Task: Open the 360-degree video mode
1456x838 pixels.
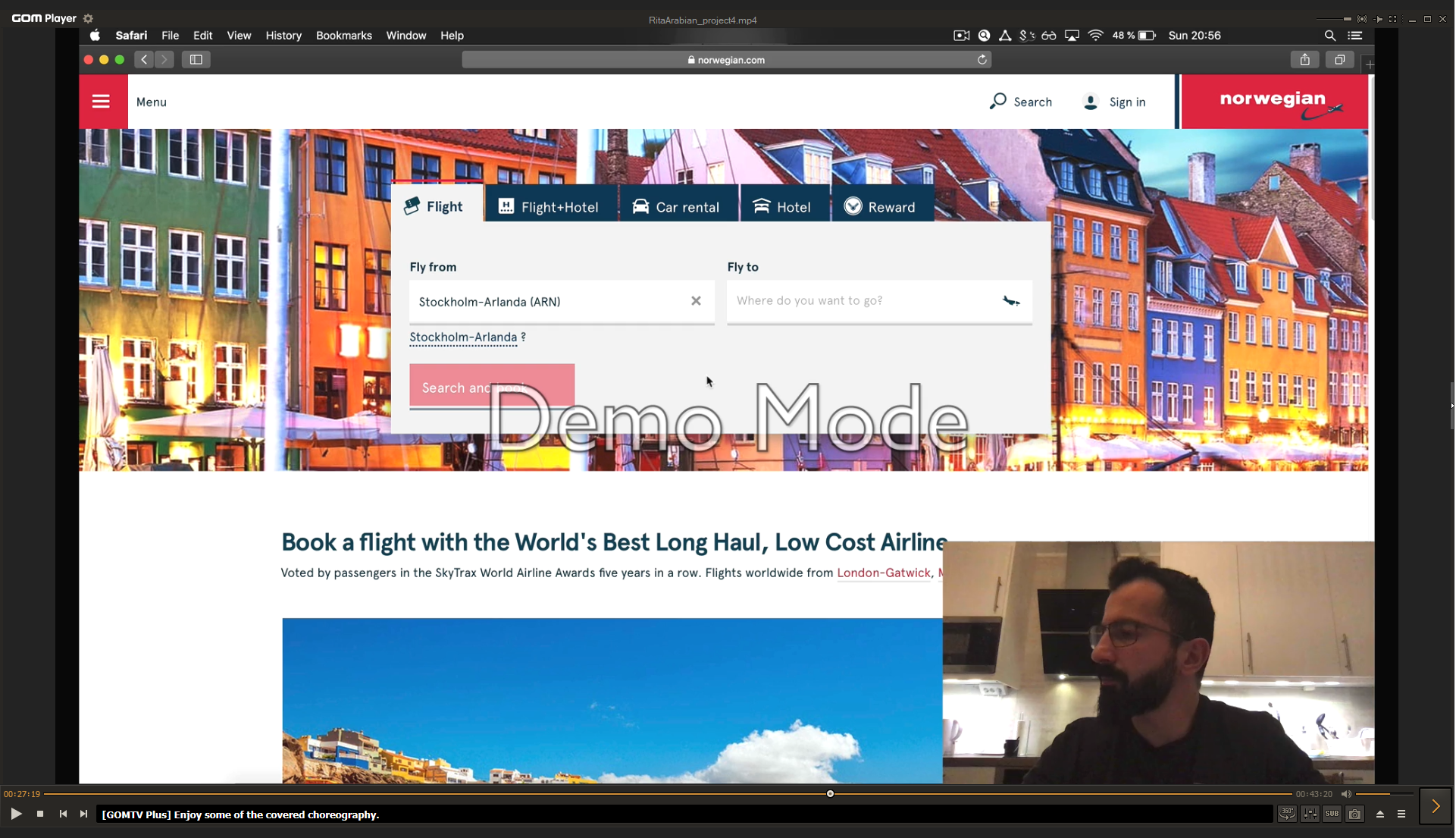Action: coord(1287,814)
